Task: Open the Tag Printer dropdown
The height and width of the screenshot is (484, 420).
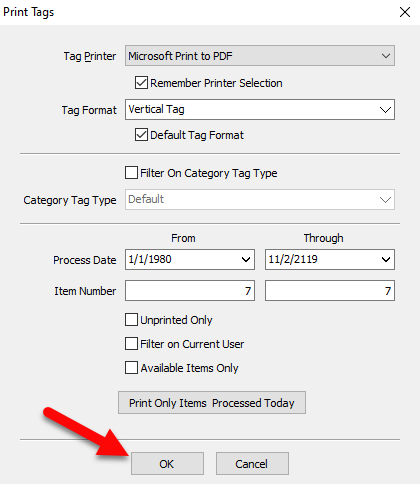Action: click(260, 56)
